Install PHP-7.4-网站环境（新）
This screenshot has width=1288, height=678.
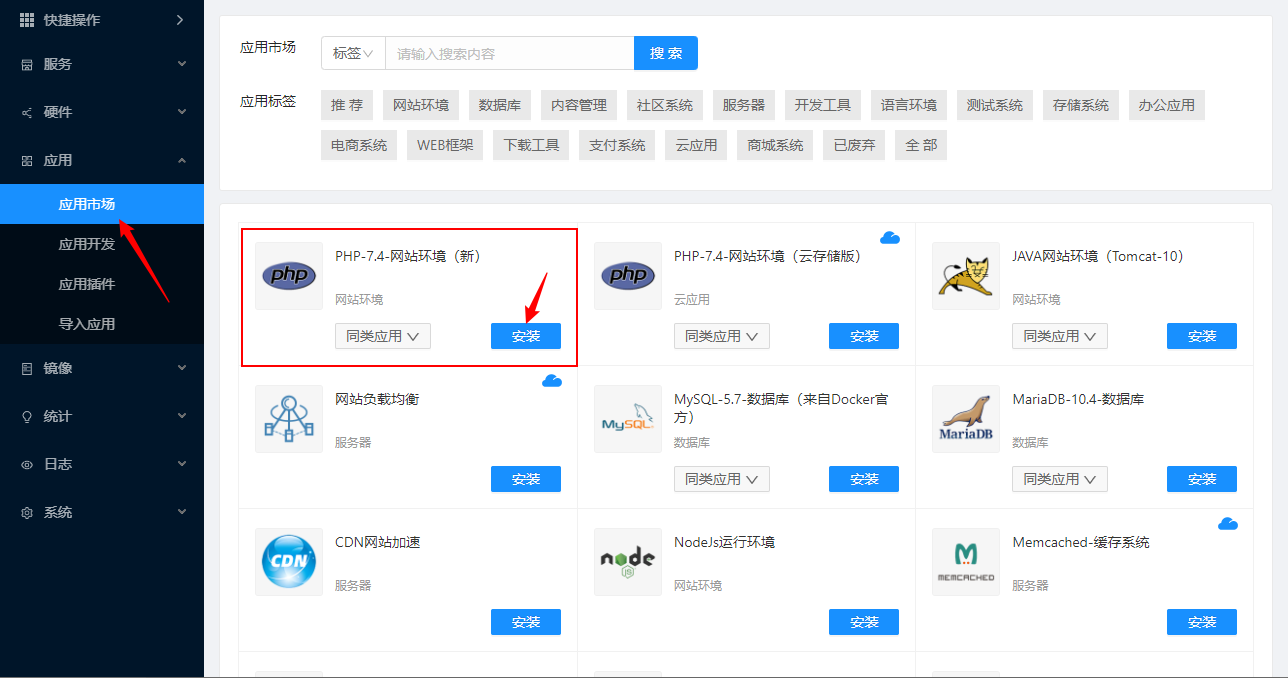click(526, 336)
